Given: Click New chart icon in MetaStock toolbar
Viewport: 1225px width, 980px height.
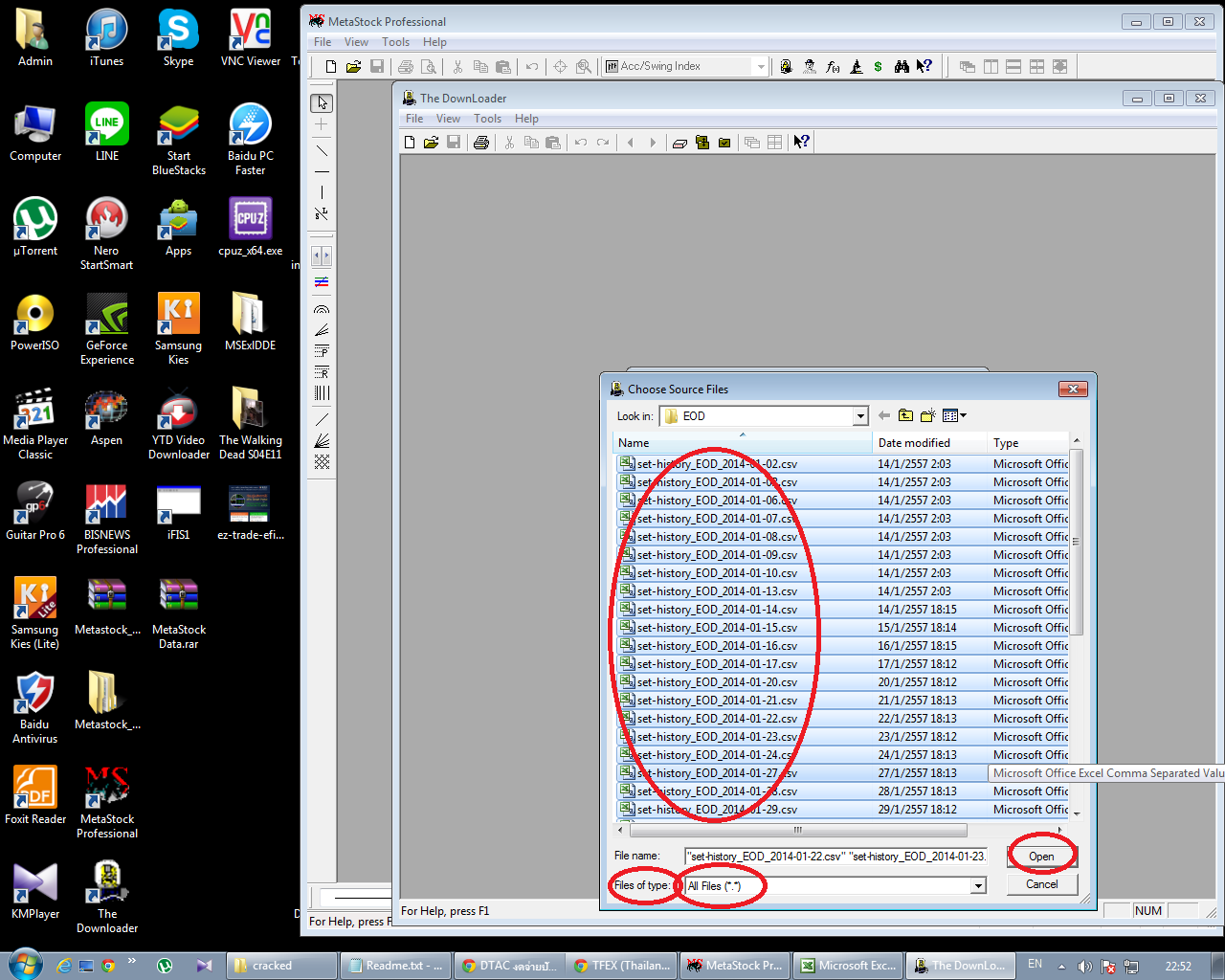Looking at the screenshot, I should [x=331, y=66].
